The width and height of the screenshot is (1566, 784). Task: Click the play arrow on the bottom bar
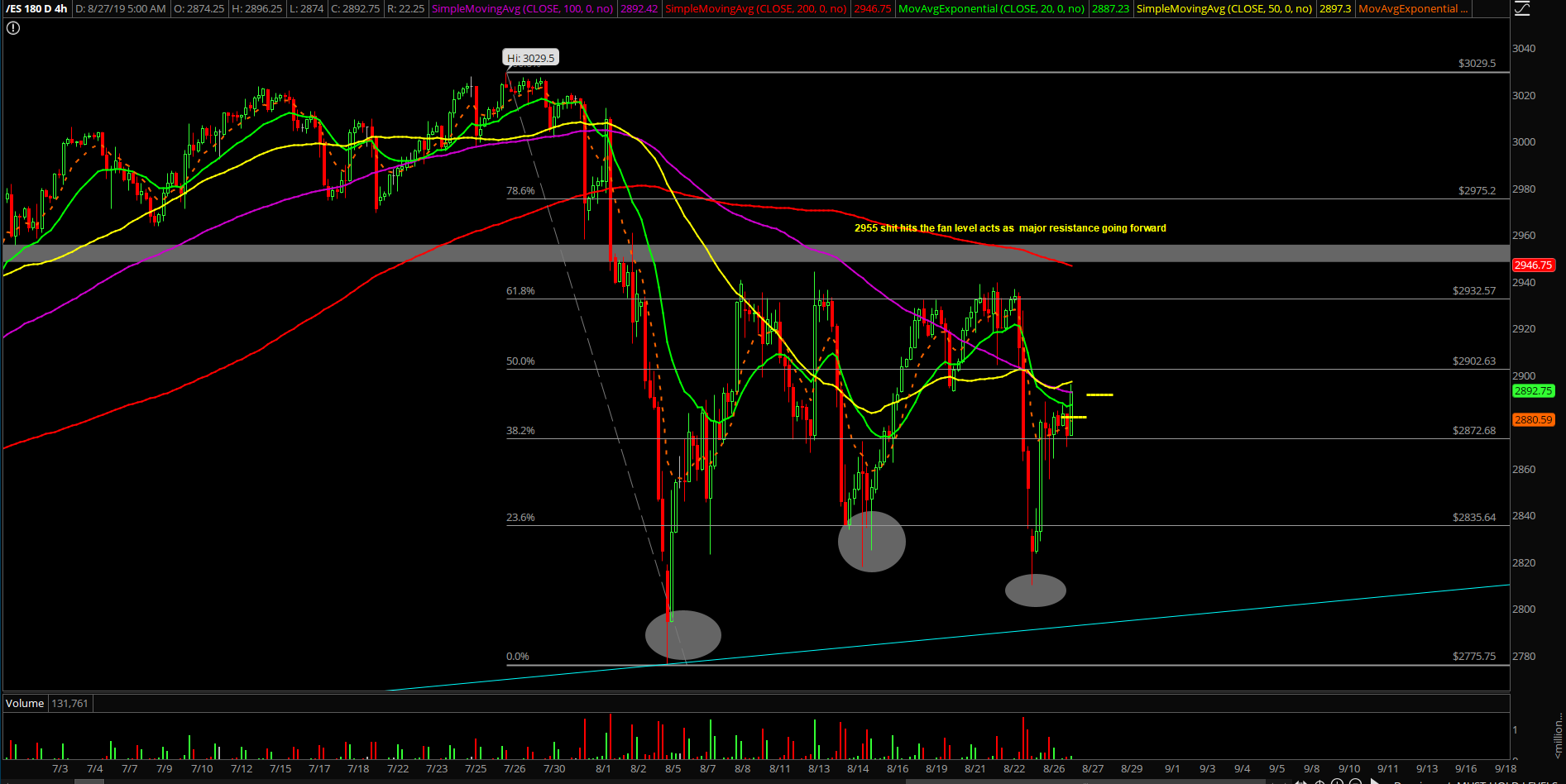point(1374,782)
